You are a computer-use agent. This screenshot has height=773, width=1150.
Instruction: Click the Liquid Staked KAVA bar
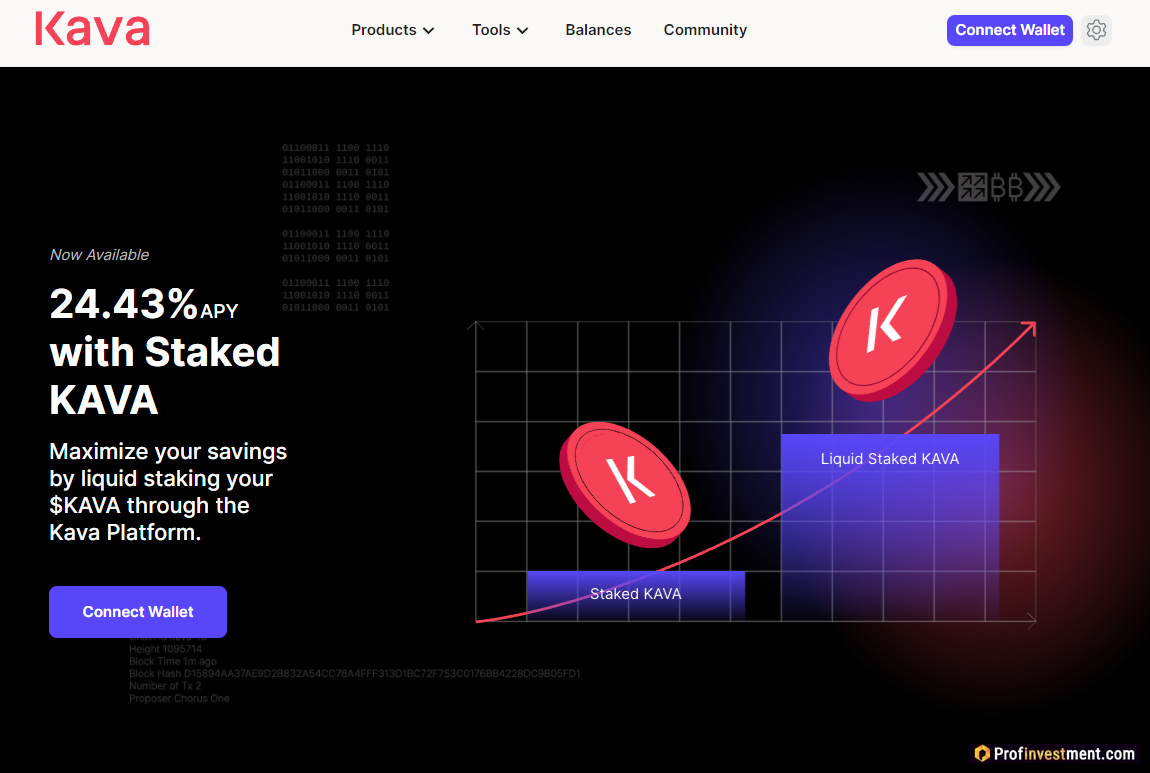(x=890, y=527)
